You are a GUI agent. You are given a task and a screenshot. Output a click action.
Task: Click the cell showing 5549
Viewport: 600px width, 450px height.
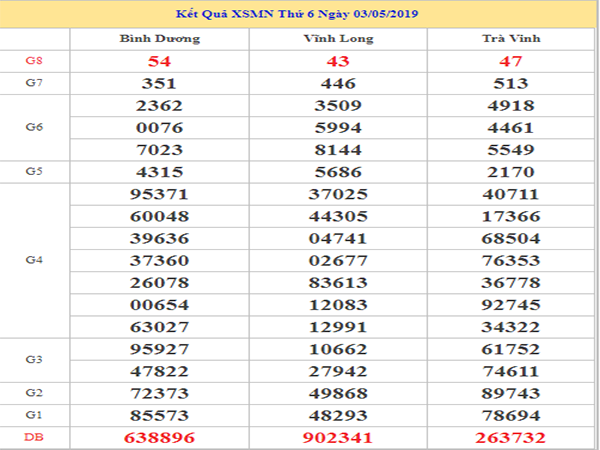[x=511, y=150]
